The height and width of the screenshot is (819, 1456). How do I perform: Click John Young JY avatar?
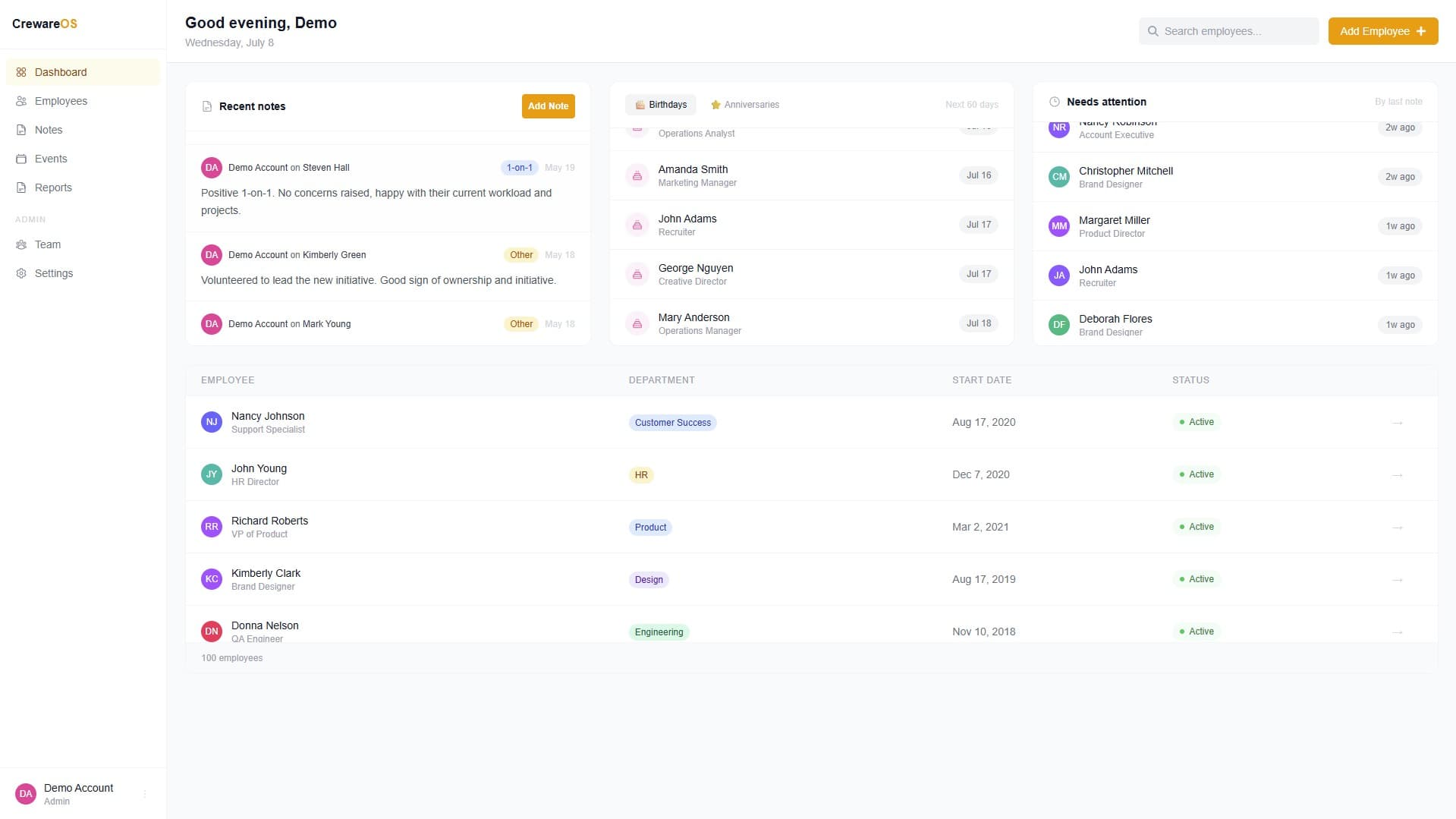point(212,474)
